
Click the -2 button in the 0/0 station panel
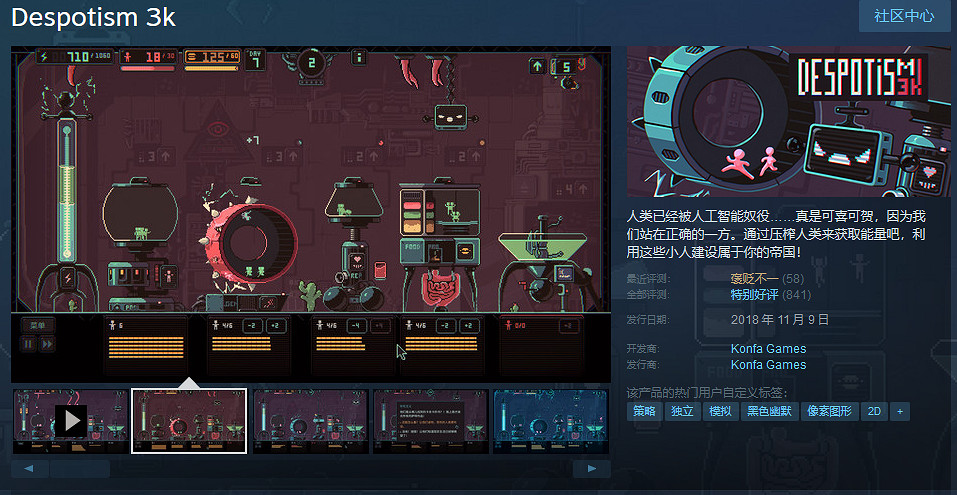tap(569, 325)
